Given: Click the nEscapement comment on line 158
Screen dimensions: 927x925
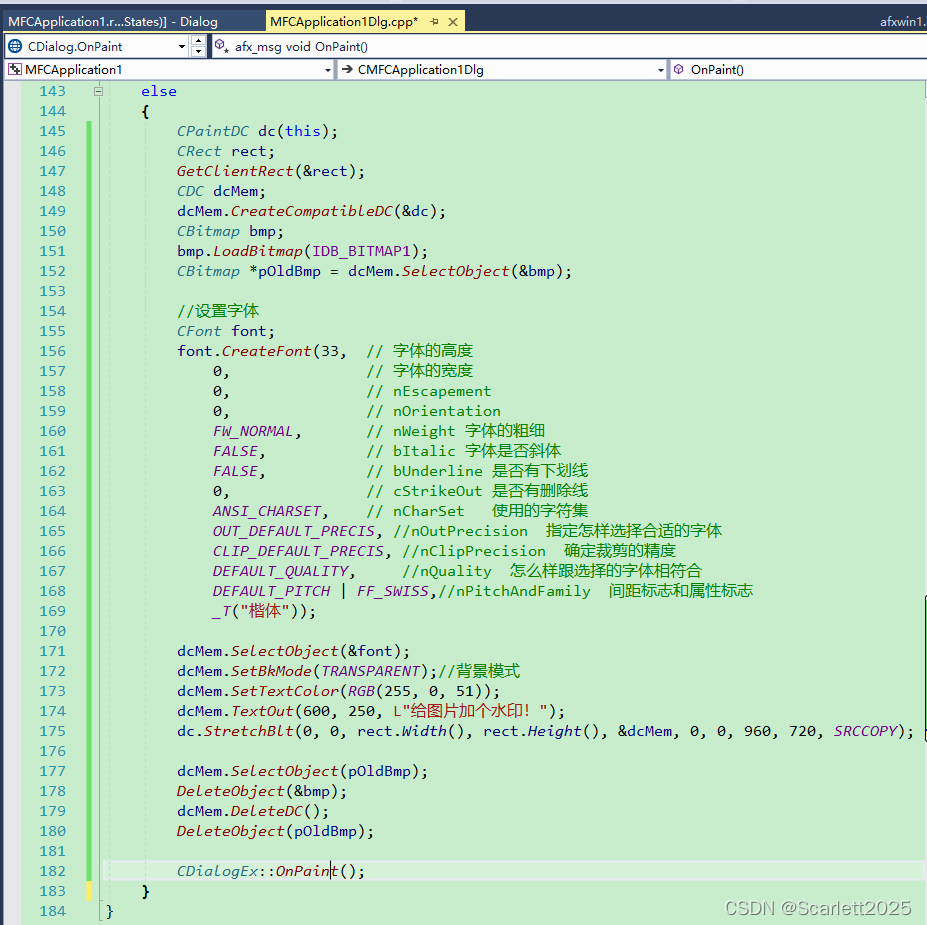Looking at the screenshot, I should [429, 391].
